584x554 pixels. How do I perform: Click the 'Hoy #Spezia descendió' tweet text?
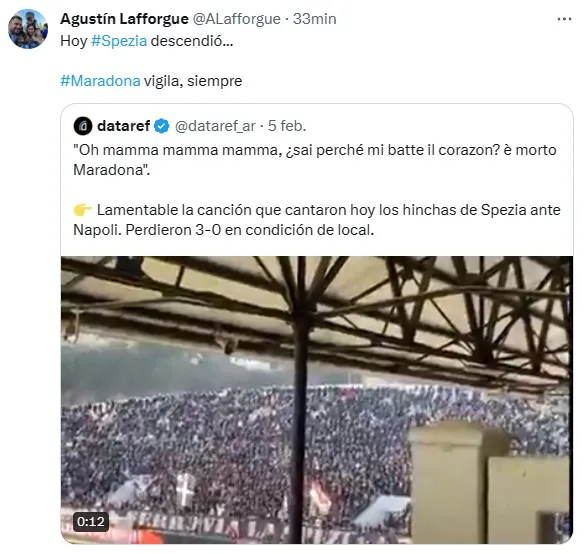[x=147, y=41]
